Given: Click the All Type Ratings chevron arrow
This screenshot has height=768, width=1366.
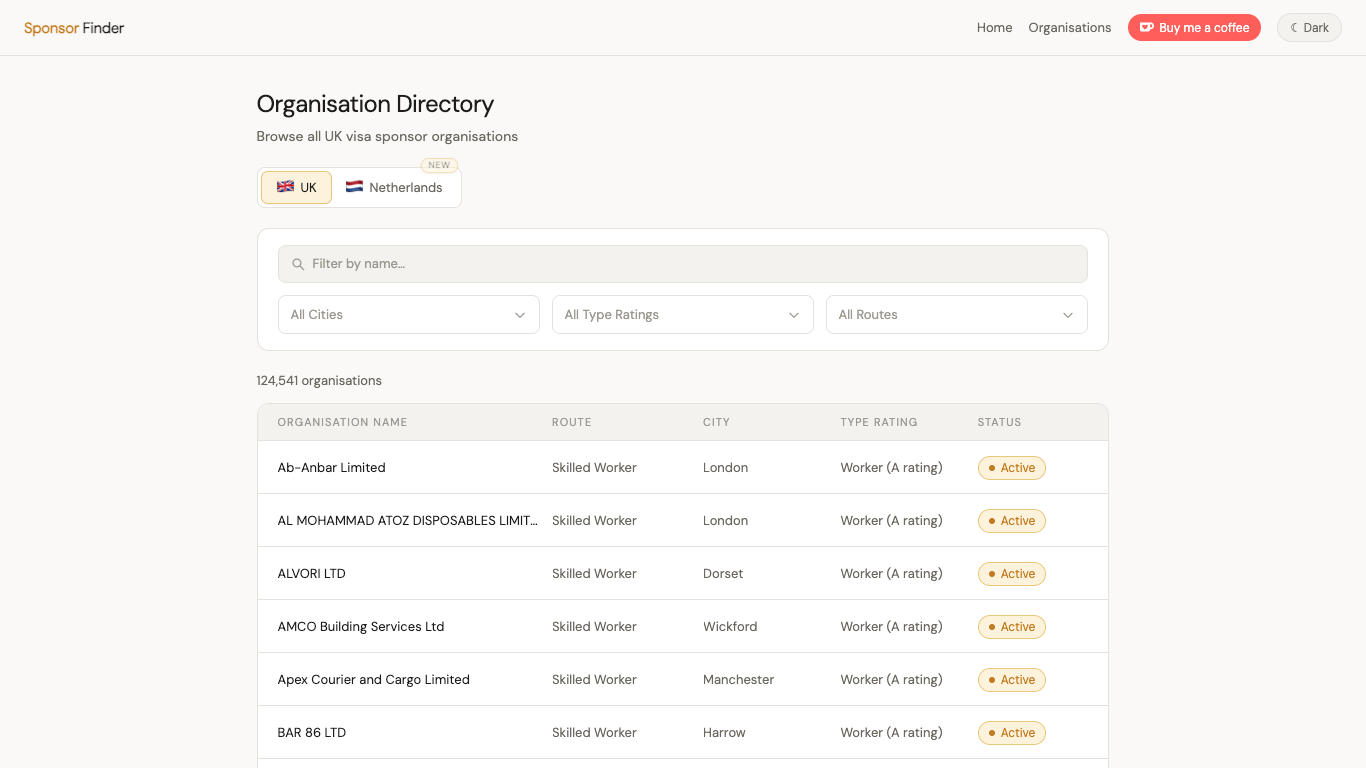Looking at the screenshot, I should (794, 315).
